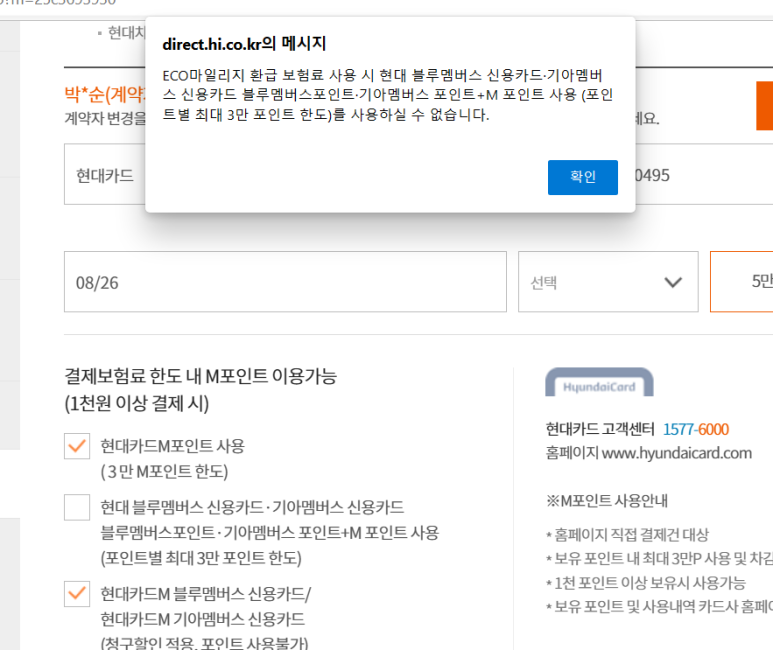The width and height of the screenshot is (773, 650).
Task: Click the 결제보험료 한도 내 M포인트 이용가능 heading
Action: tap(201, 376)
